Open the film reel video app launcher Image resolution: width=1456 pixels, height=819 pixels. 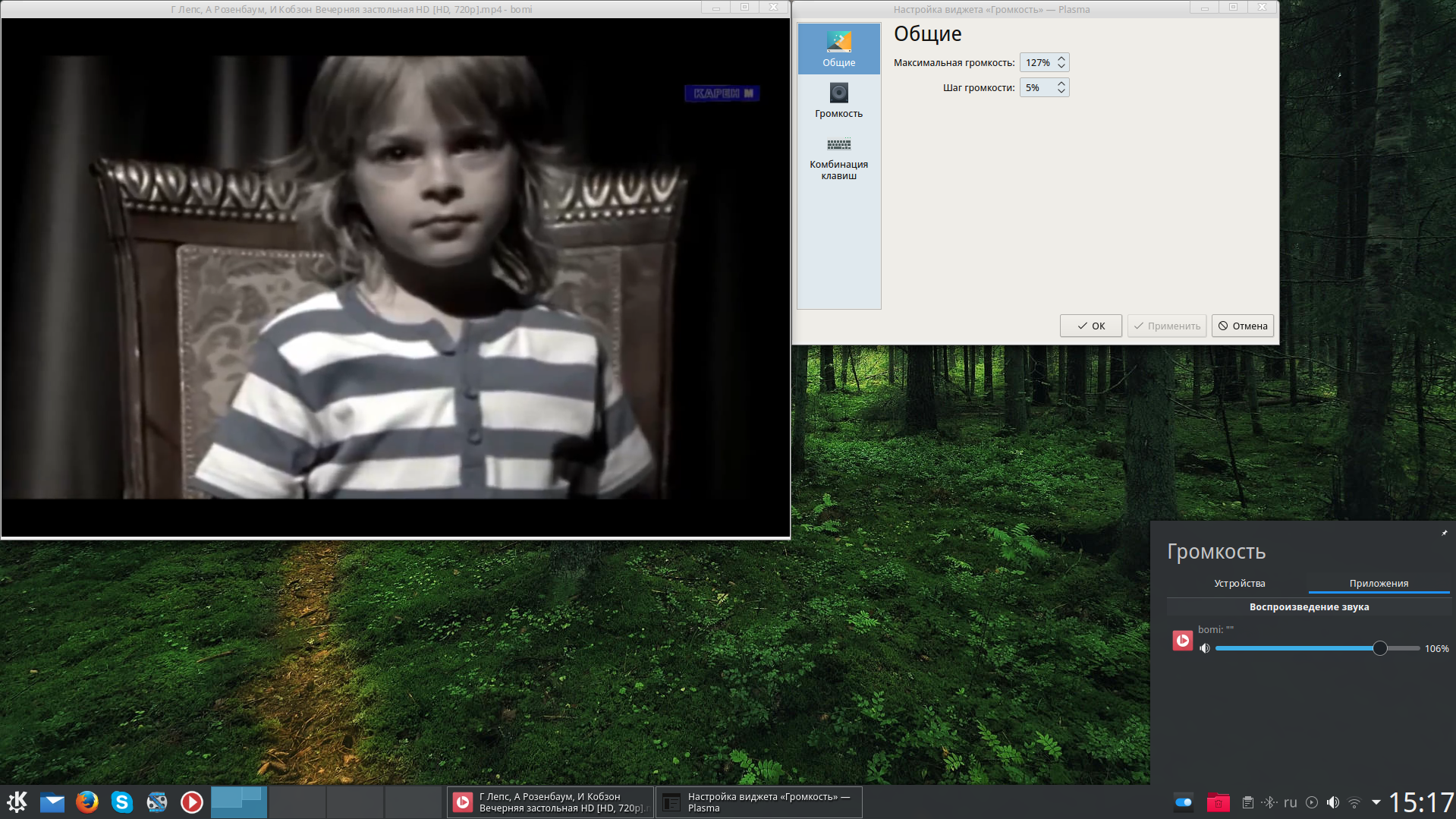coord(157,802)
